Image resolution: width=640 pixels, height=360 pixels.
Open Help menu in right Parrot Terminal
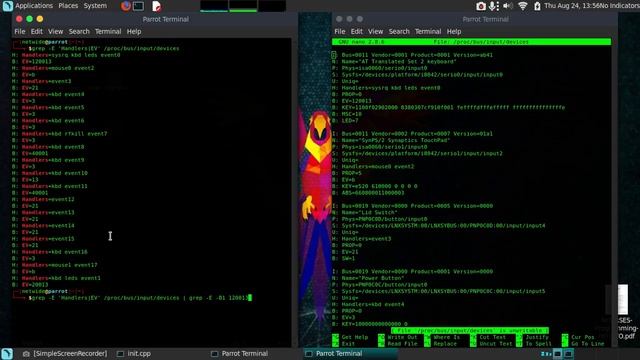click(453, 31)
